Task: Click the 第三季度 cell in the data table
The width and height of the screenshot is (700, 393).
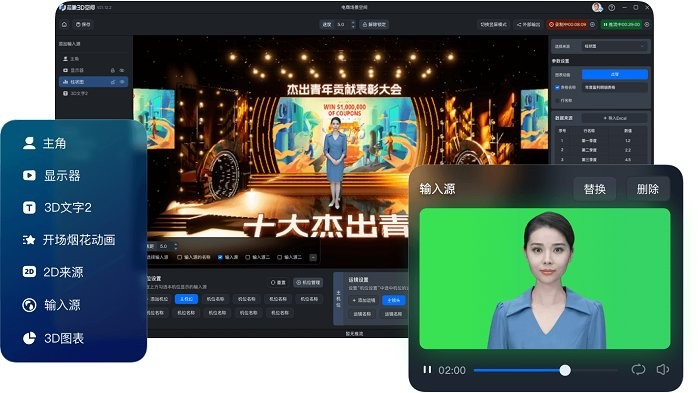Action: [x=589, y=159]
